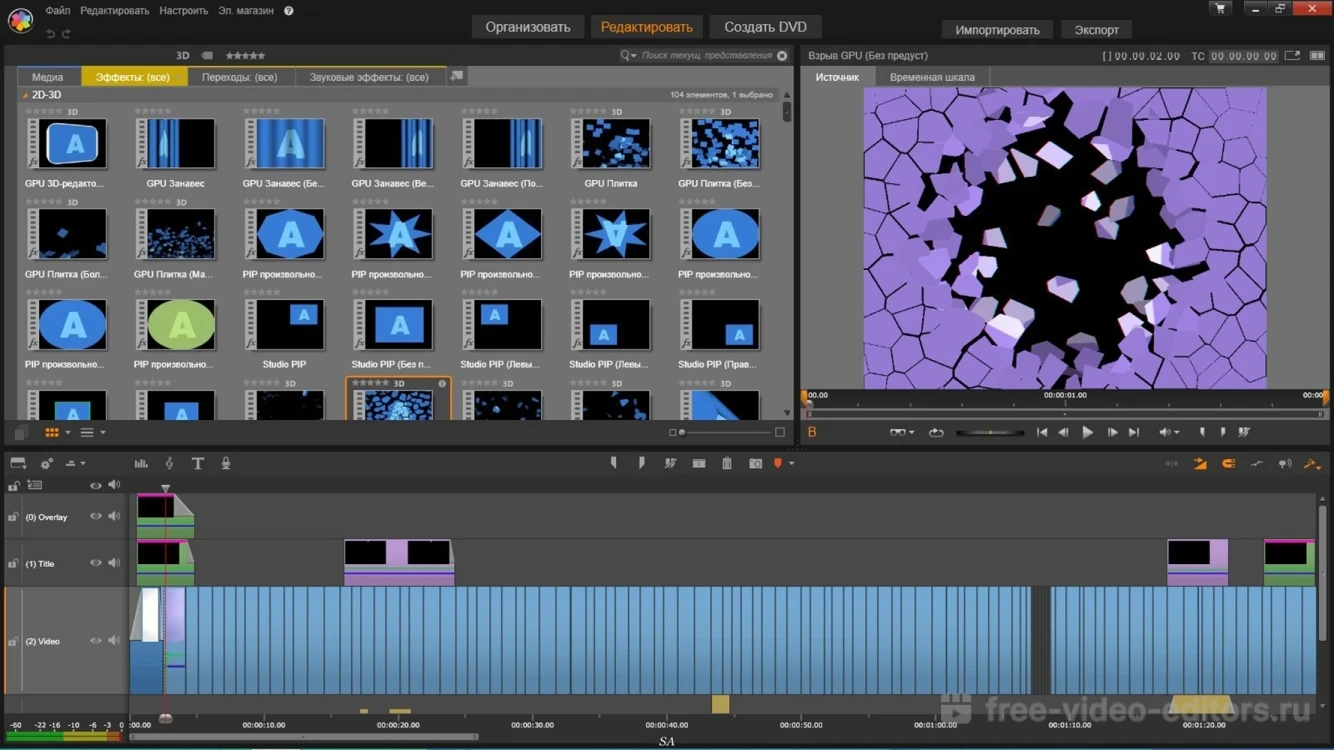Take a snapshot with camera icon
Screen dimensions: 1334x750
click(755, 464)
